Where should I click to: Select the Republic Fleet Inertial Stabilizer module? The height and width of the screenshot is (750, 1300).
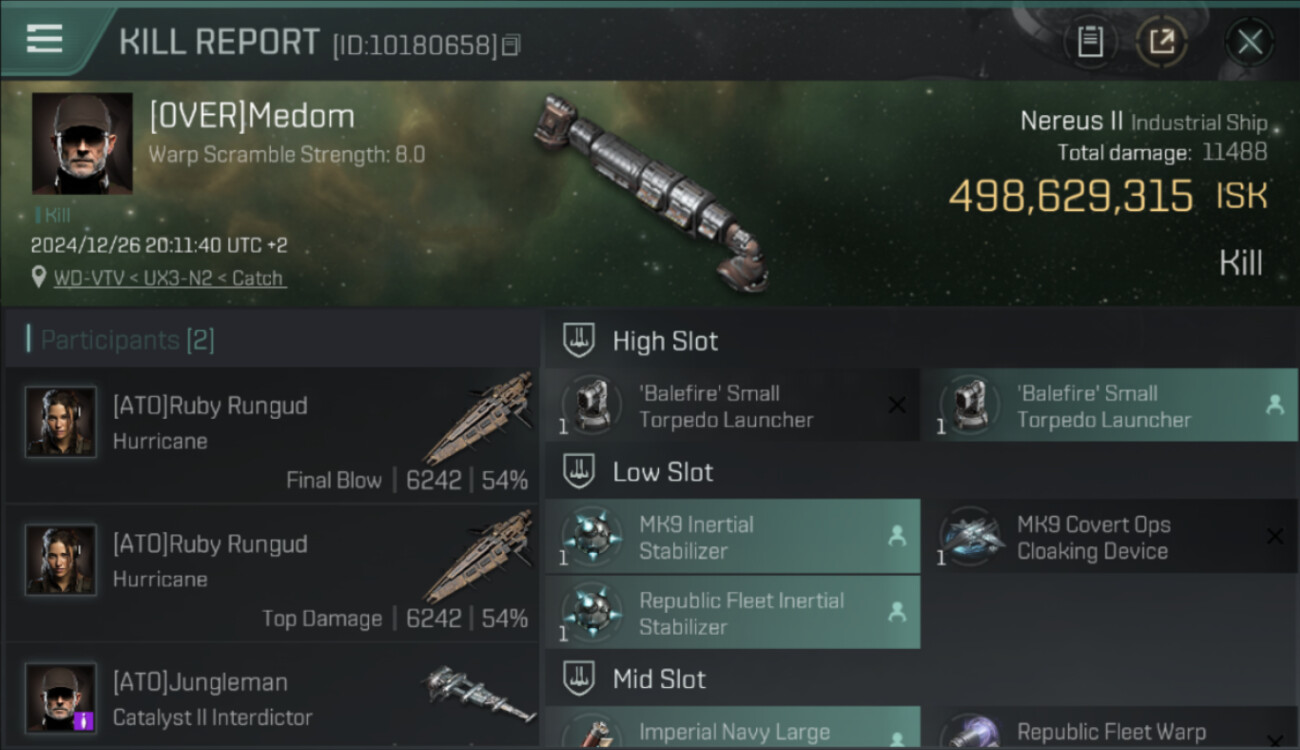733,613
